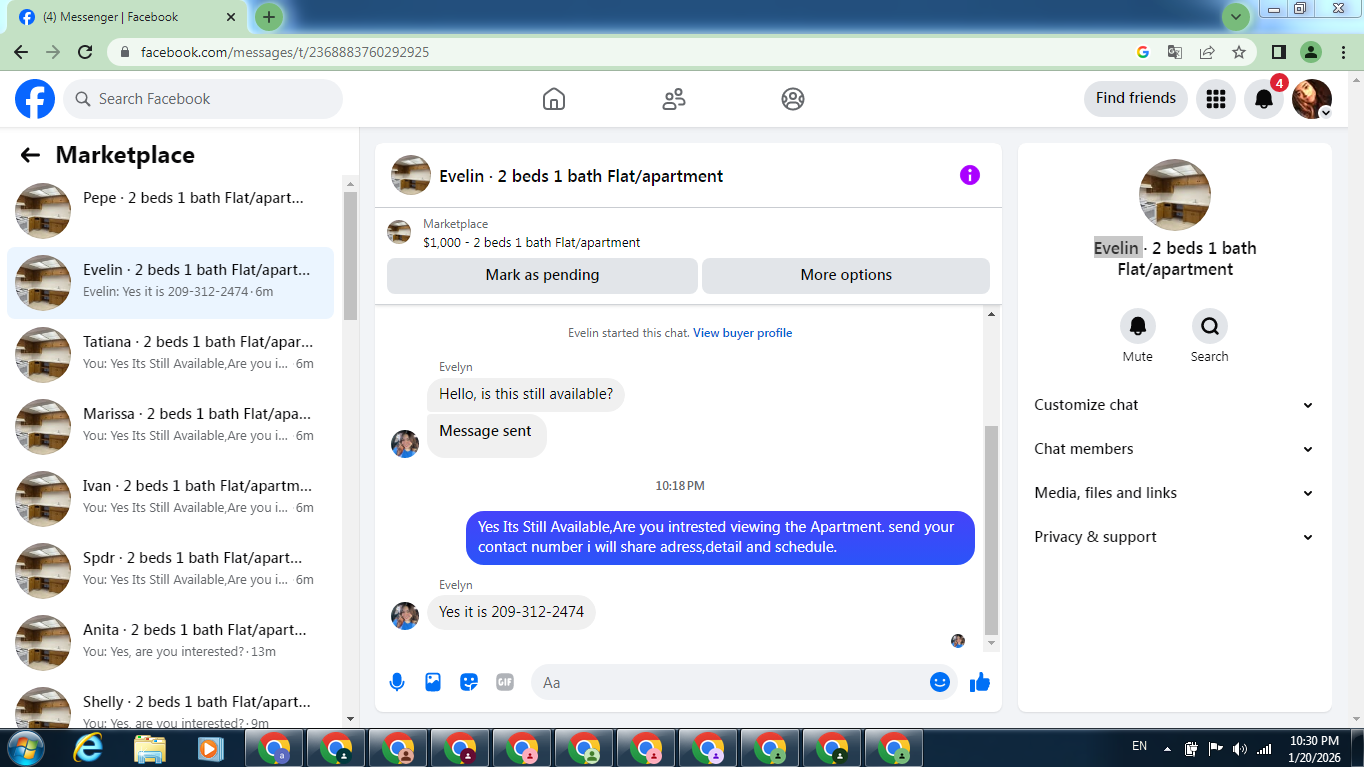Choose a sticker from the sticker icon
The image size is (1364, 767).
[469, 682]
